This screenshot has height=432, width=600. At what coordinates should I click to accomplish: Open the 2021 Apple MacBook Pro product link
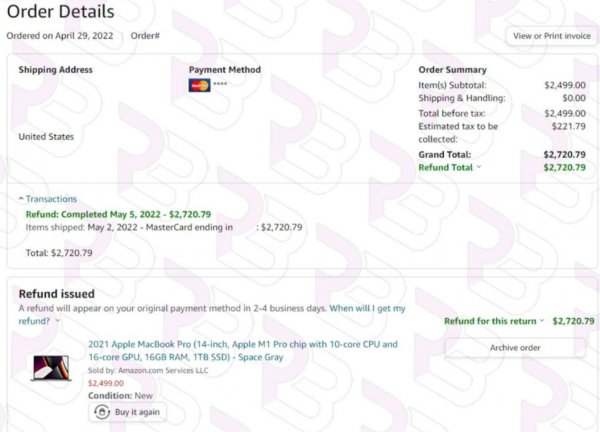243,350
